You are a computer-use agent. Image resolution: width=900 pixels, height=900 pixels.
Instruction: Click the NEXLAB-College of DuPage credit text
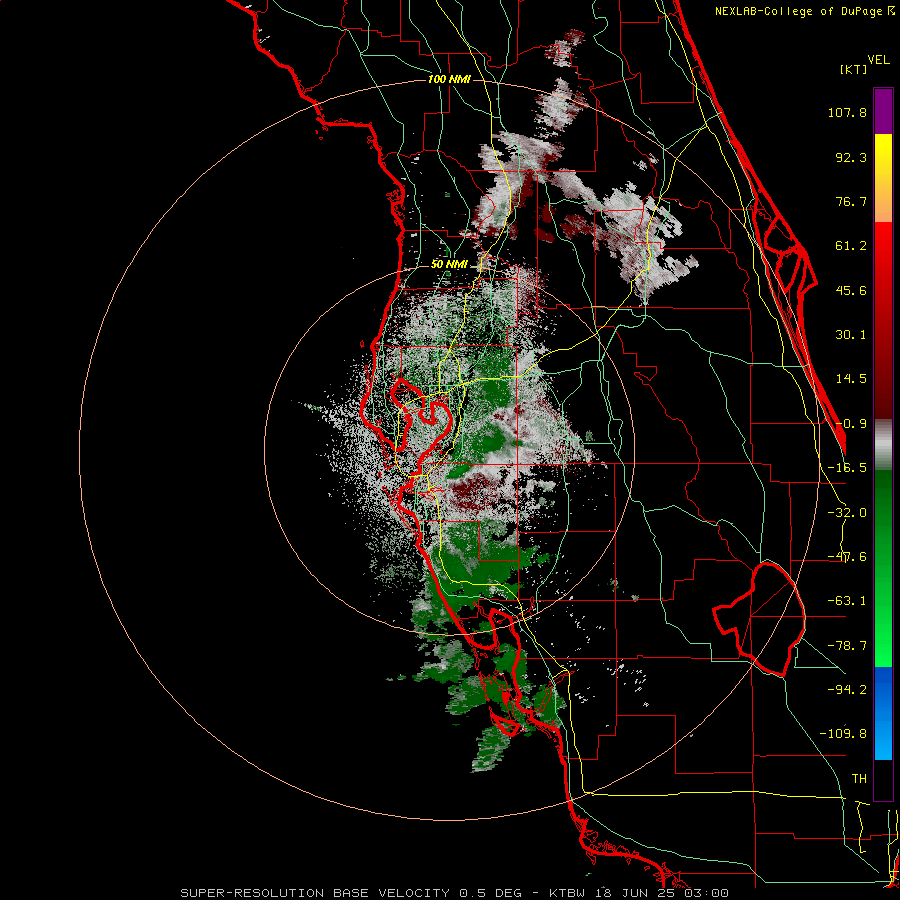pyautogui.click(x=805, y=11)
